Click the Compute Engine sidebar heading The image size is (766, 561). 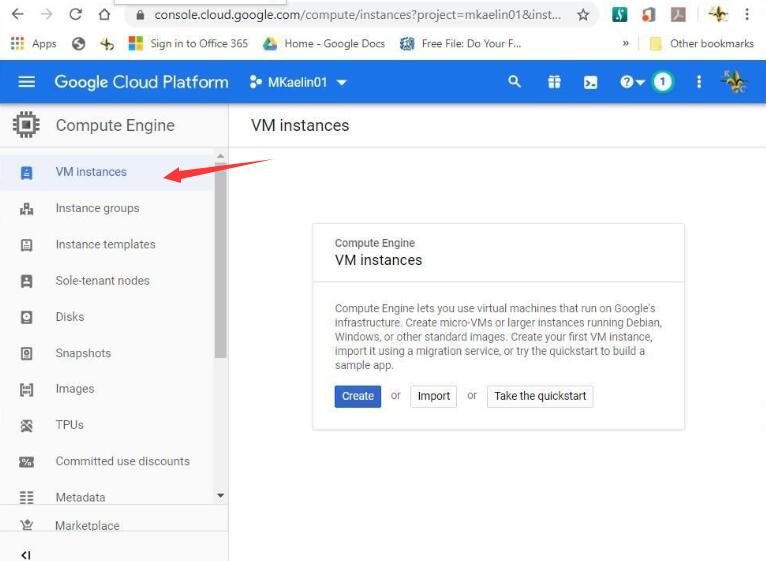(x=115, y=126)
